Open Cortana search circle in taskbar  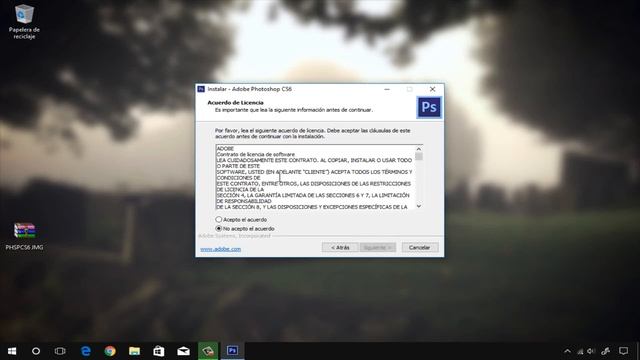[36, 351]
